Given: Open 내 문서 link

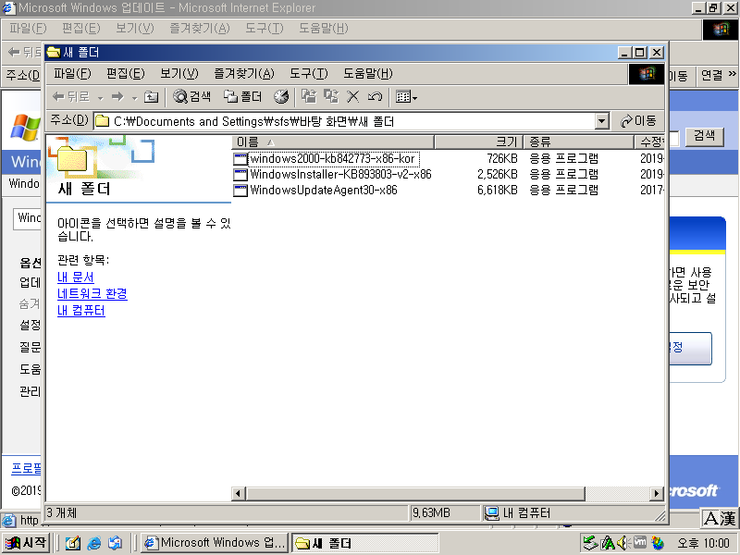Looking at the screenshot, I should click(x=76, y=277).
